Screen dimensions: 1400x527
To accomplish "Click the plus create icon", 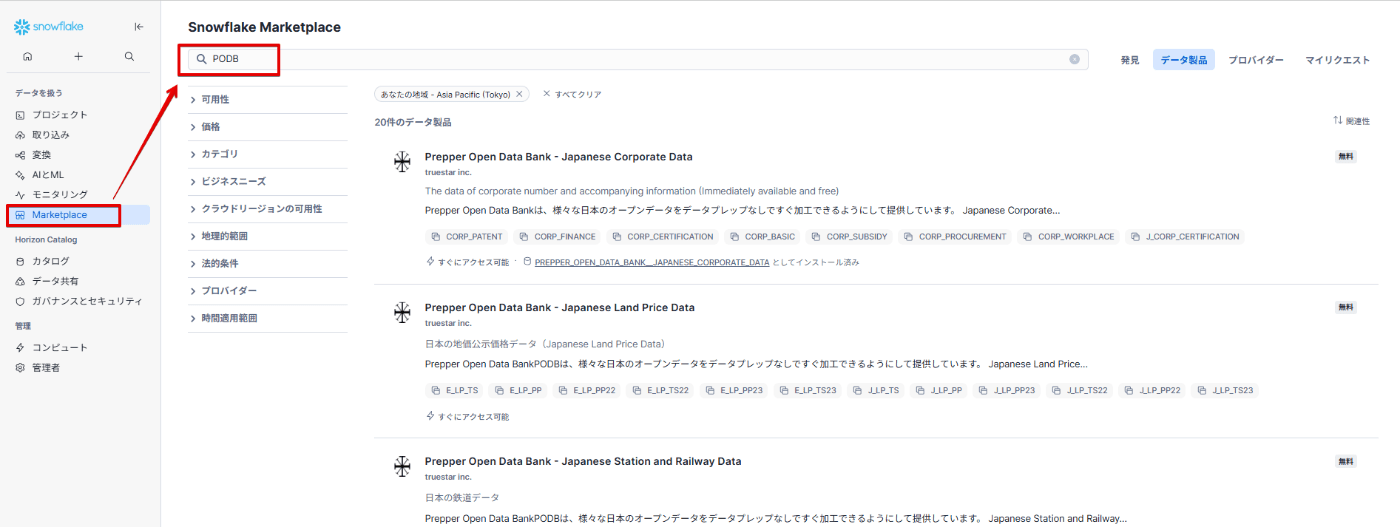I will point(78,57).
